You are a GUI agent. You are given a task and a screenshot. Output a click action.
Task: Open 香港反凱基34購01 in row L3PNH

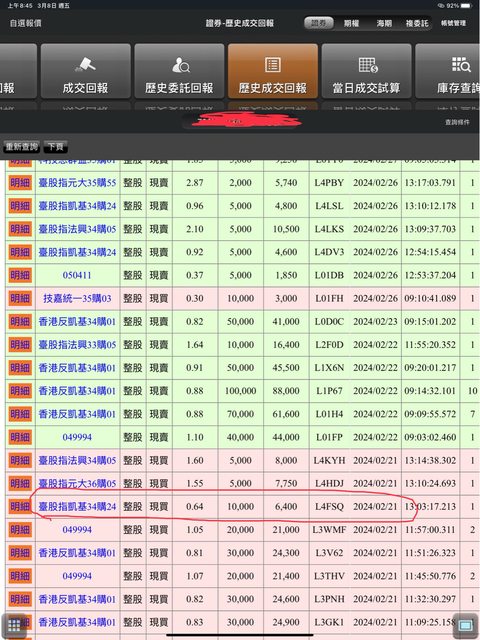click(x=77, y=599)
